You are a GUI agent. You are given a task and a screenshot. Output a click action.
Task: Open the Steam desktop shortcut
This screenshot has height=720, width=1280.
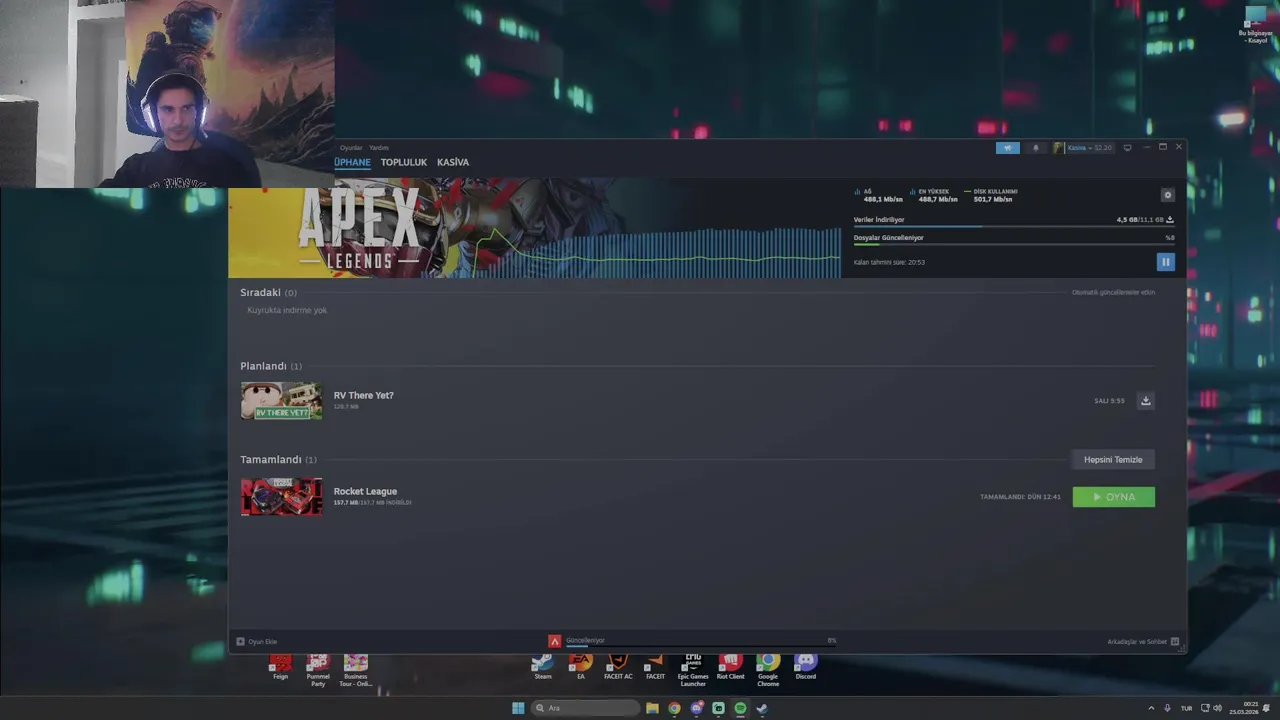(x=543, y=667)
